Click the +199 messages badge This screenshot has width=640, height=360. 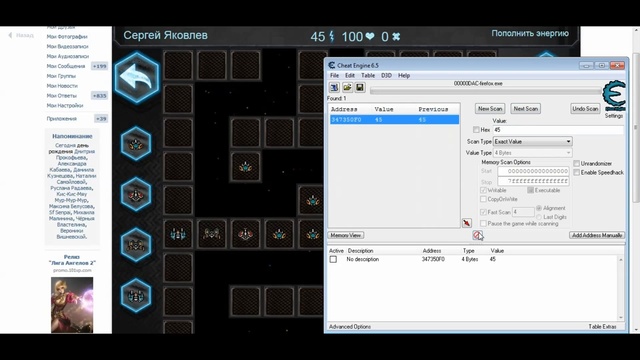100,66
